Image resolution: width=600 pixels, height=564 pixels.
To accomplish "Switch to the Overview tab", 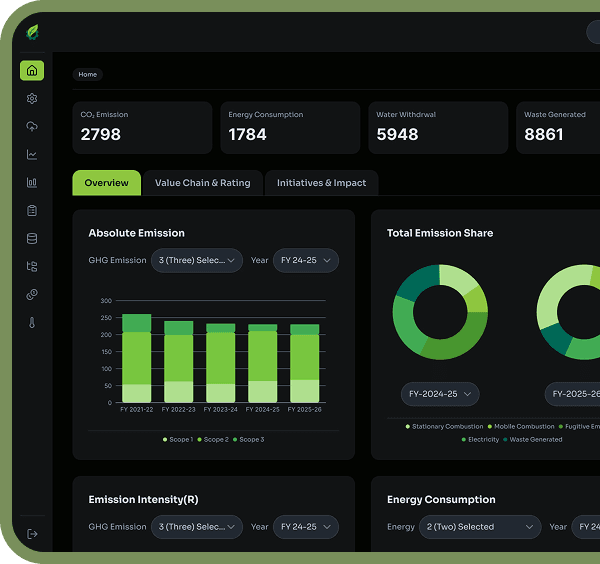I will coord(106,183).
